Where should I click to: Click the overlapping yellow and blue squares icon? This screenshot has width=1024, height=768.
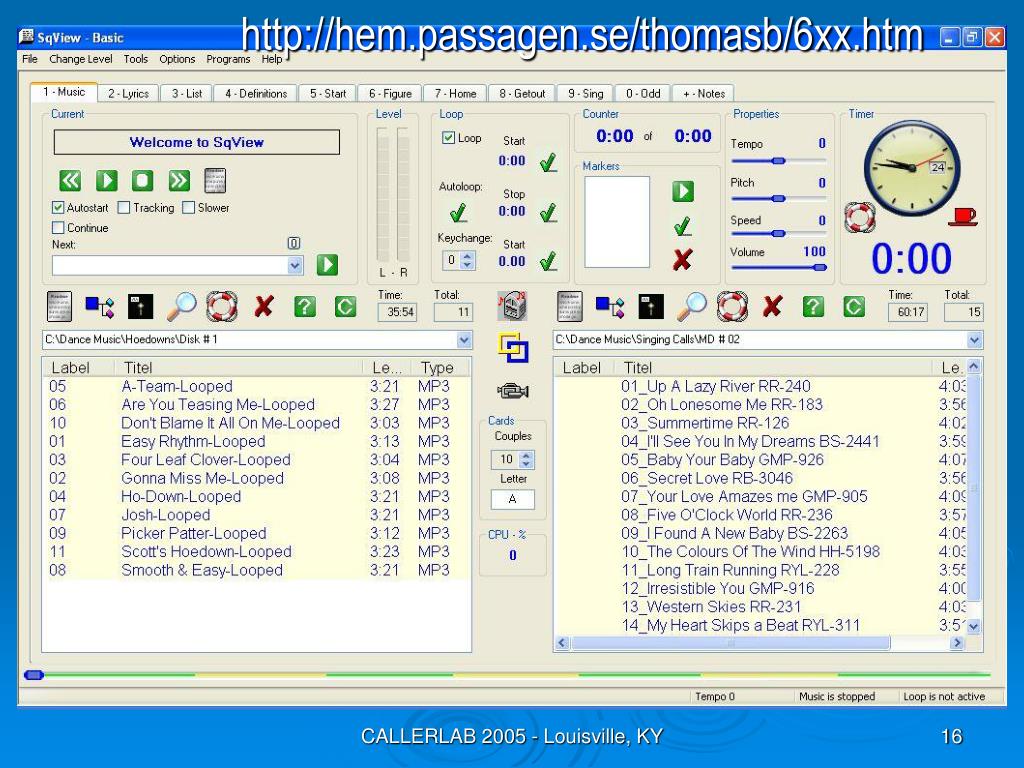(513, 347)
